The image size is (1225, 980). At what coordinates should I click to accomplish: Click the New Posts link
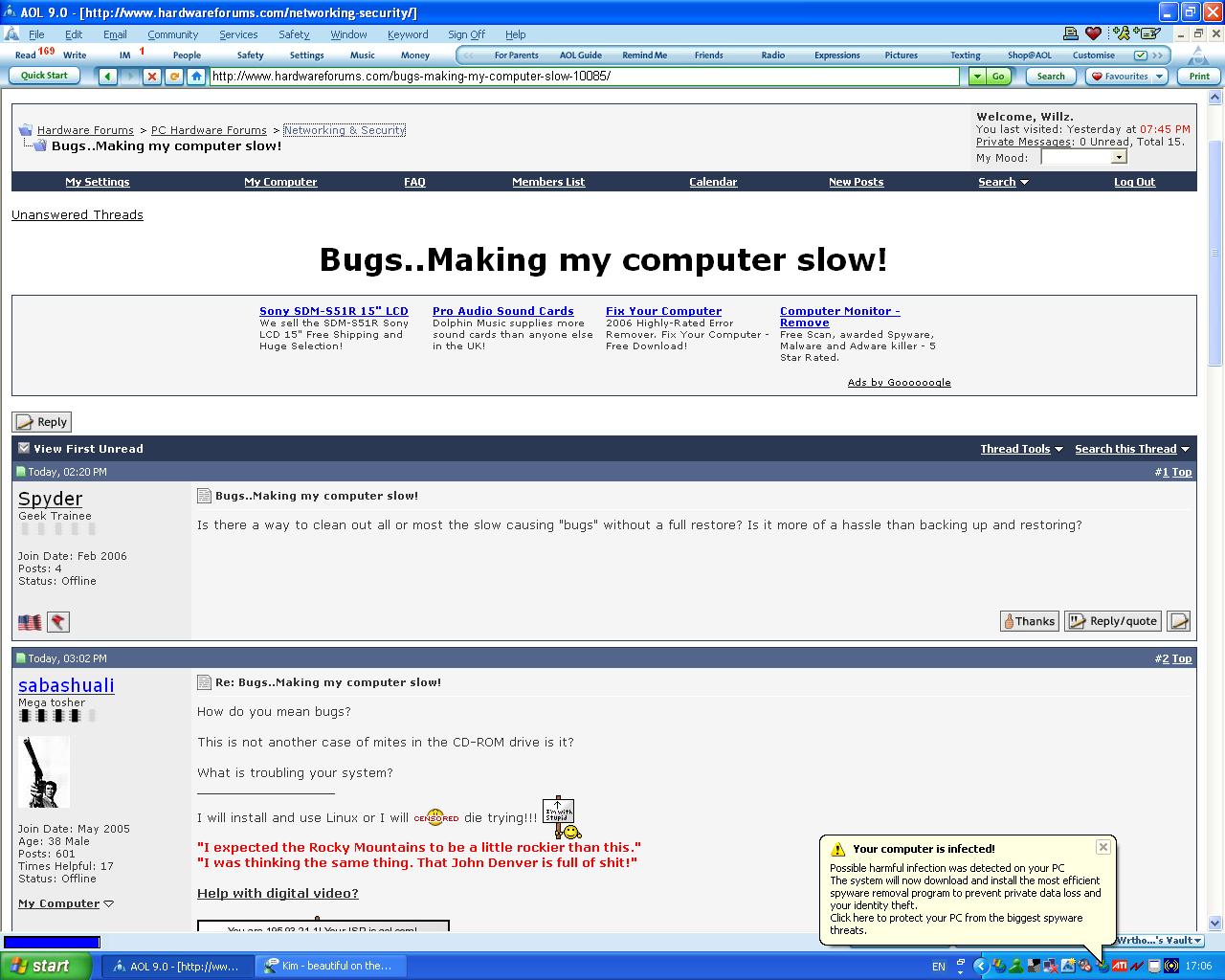[x=856, y=182]
